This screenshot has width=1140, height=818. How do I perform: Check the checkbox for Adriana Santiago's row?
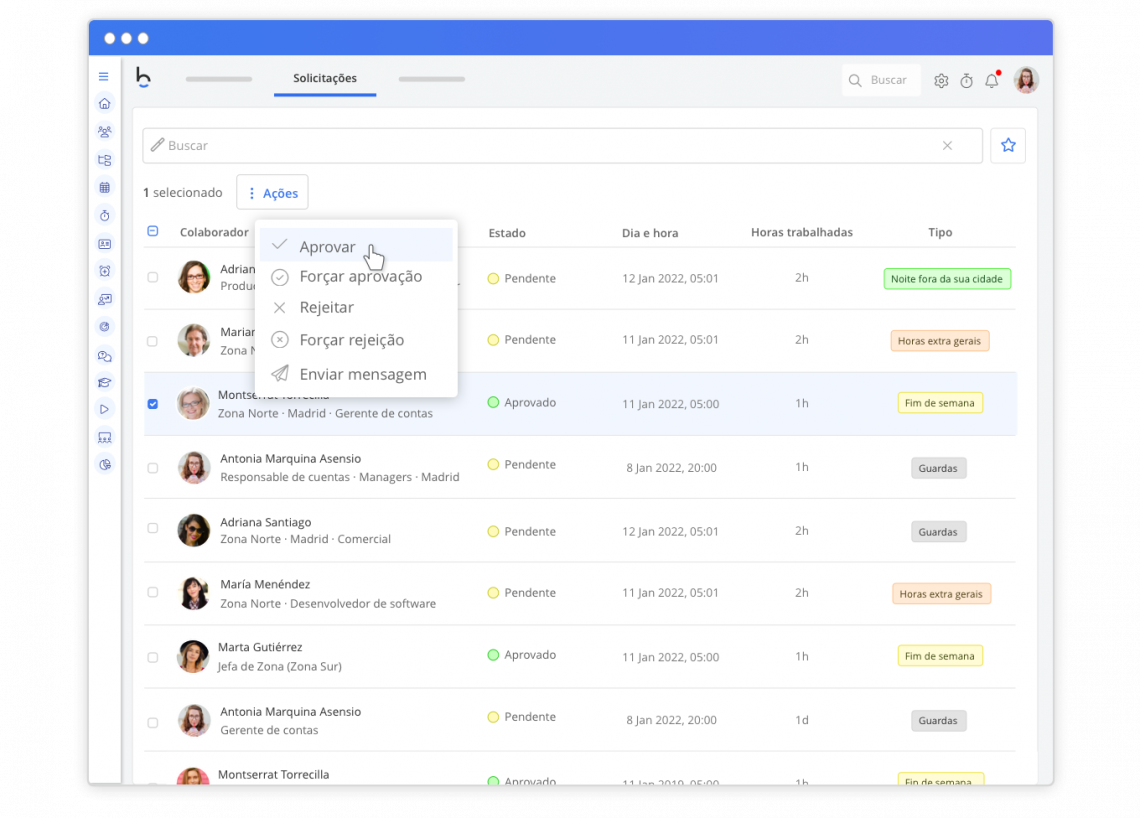(x=152, y=530)
